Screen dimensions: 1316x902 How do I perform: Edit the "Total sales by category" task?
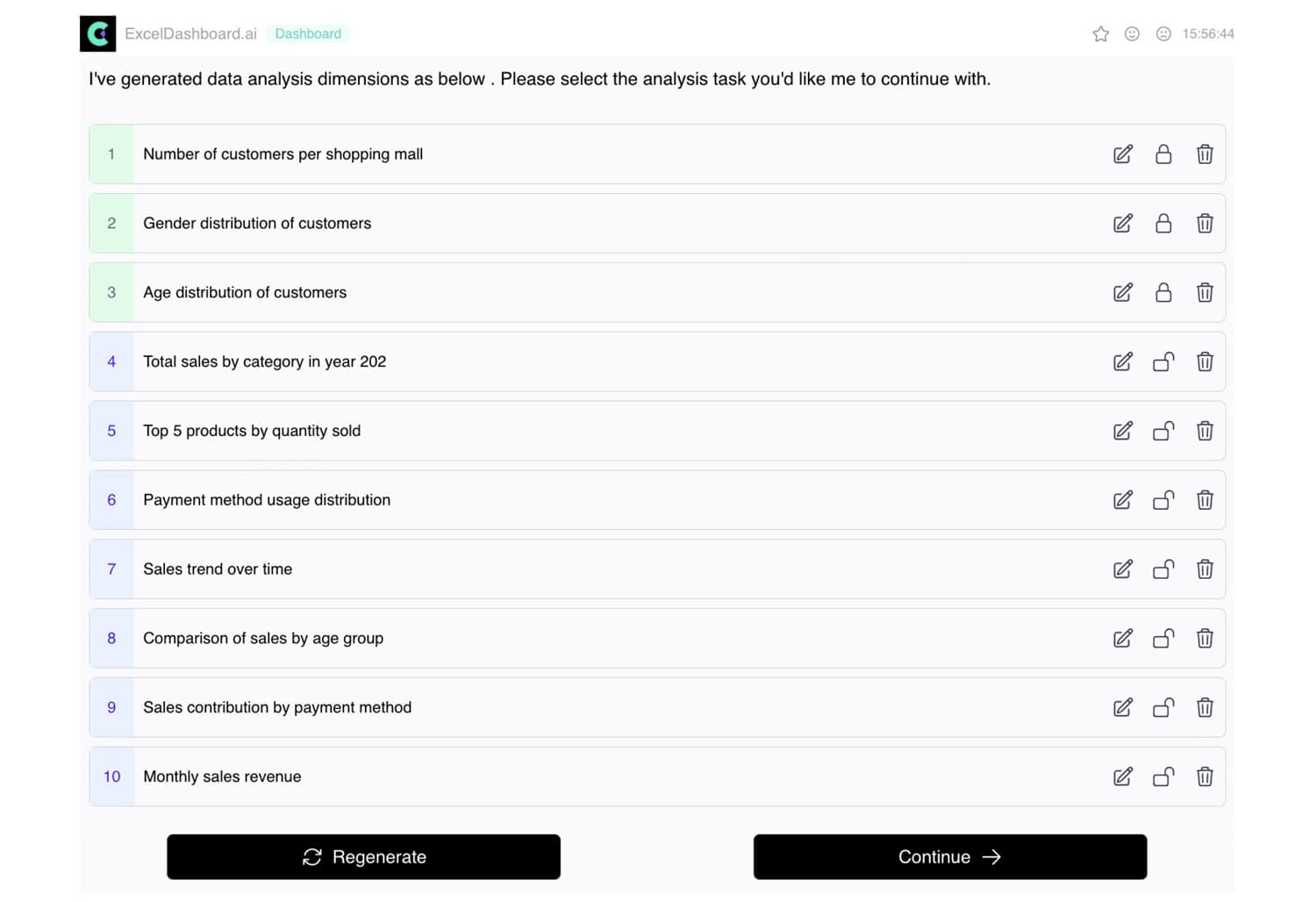point(1123,362)
